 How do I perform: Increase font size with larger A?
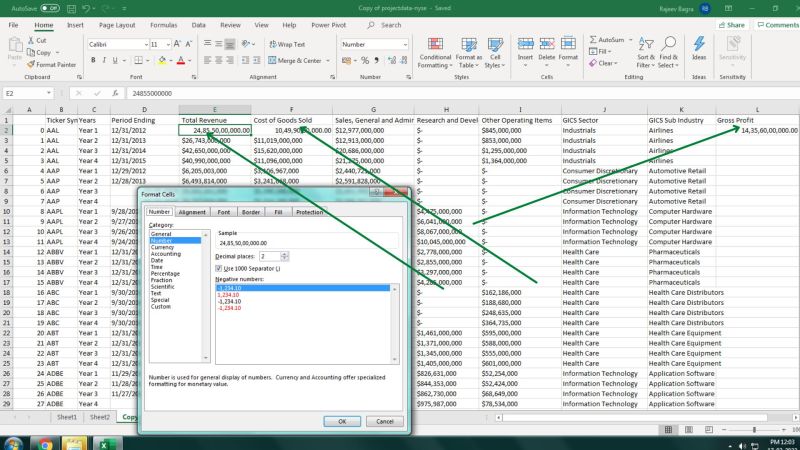[177, 44]
